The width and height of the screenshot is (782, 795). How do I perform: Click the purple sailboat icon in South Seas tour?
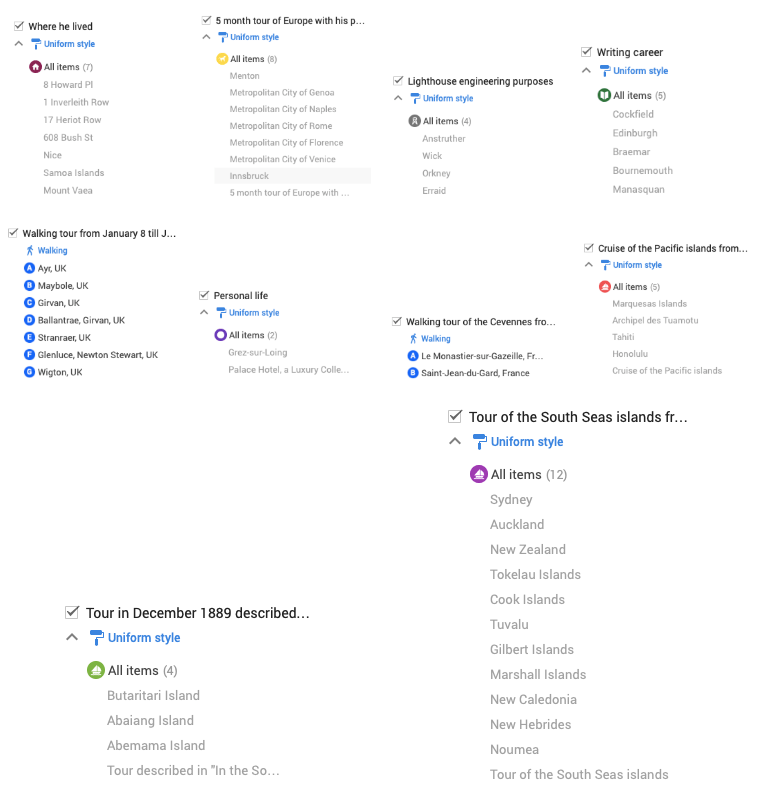pos(478,474)
